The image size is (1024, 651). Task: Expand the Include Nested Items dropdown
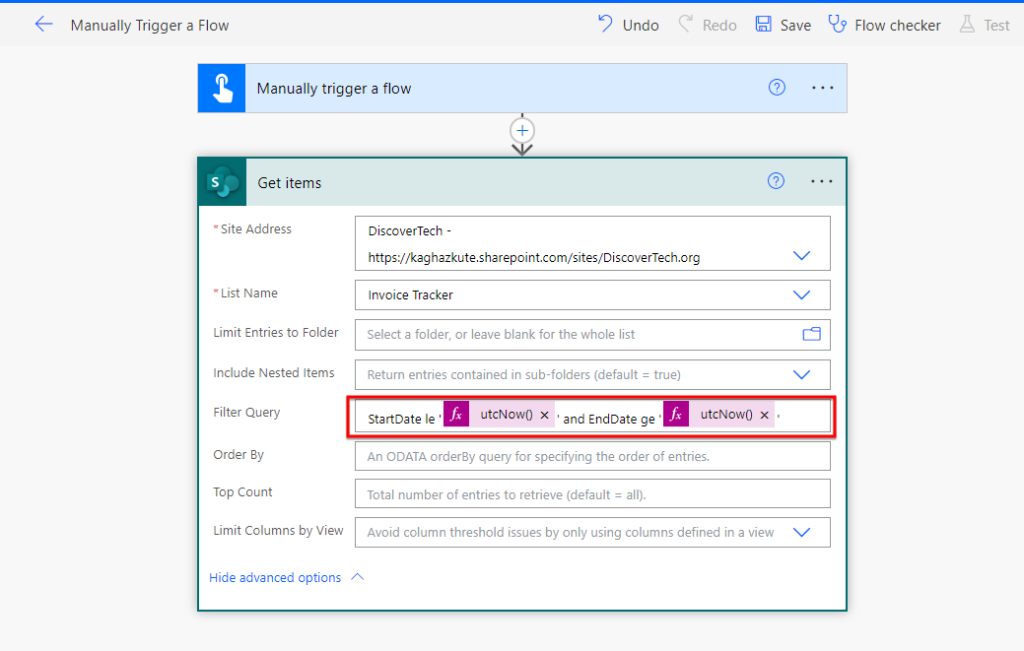click(801, 375)
